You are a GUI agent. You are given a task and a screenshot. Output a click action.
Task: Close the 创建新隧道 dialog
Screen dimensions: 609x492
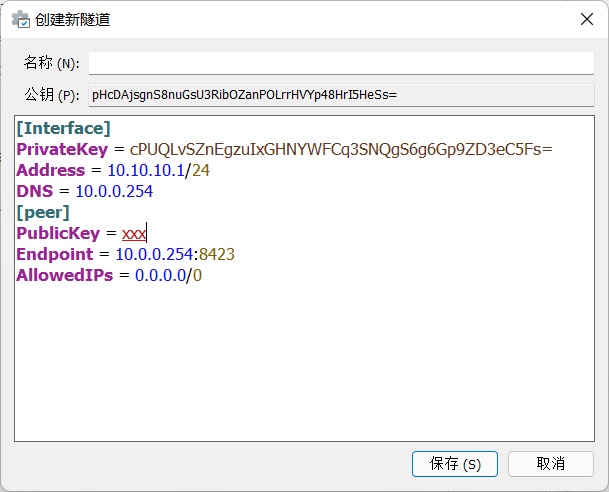tap(585, 18)
